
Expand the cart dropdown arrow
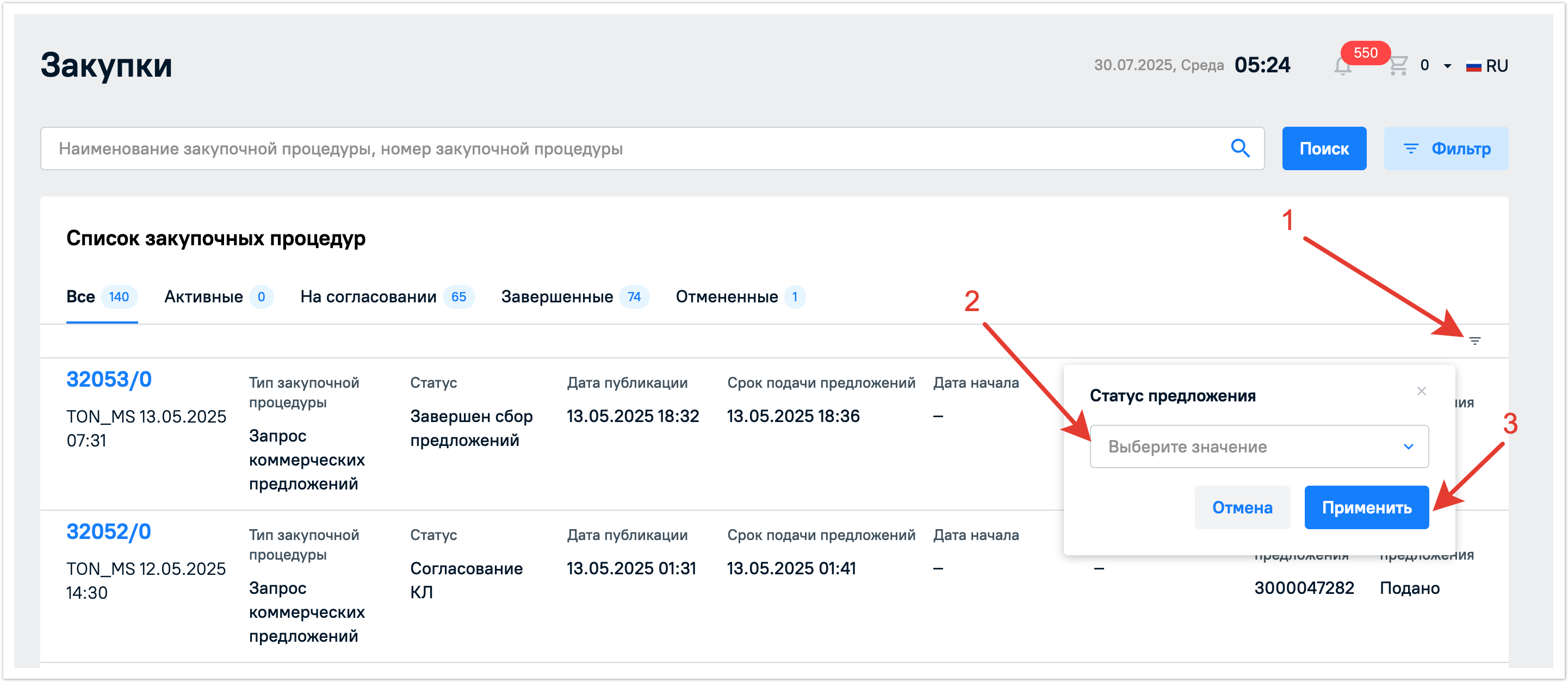point(1447,66)
